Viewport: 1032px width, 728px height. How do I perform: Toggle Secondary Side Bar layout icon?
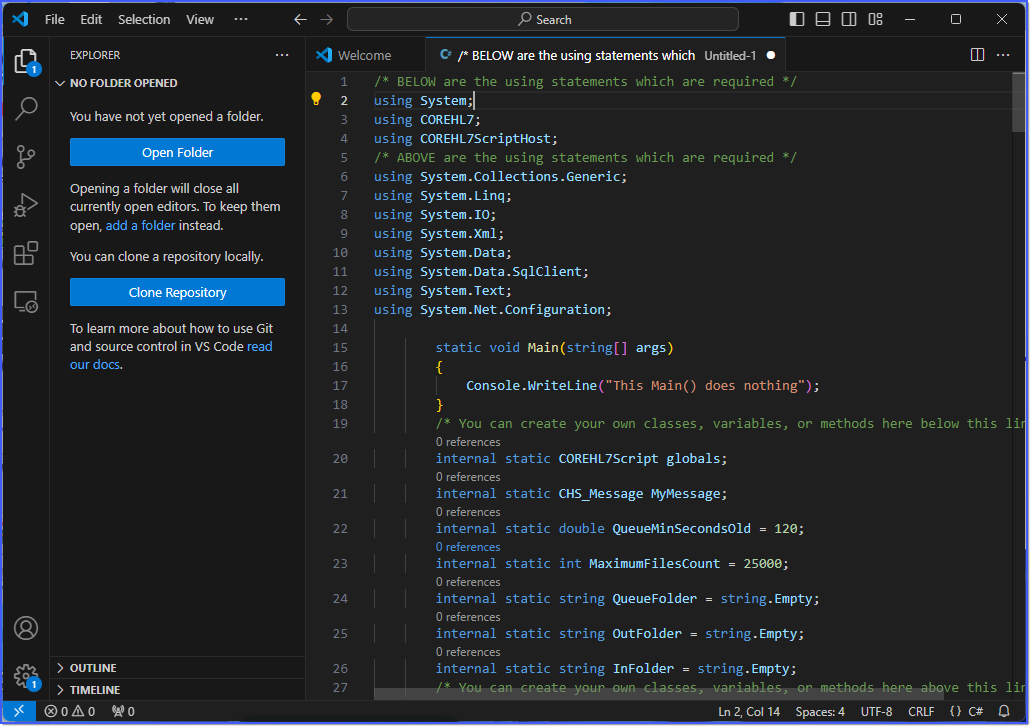coord(850,19)
